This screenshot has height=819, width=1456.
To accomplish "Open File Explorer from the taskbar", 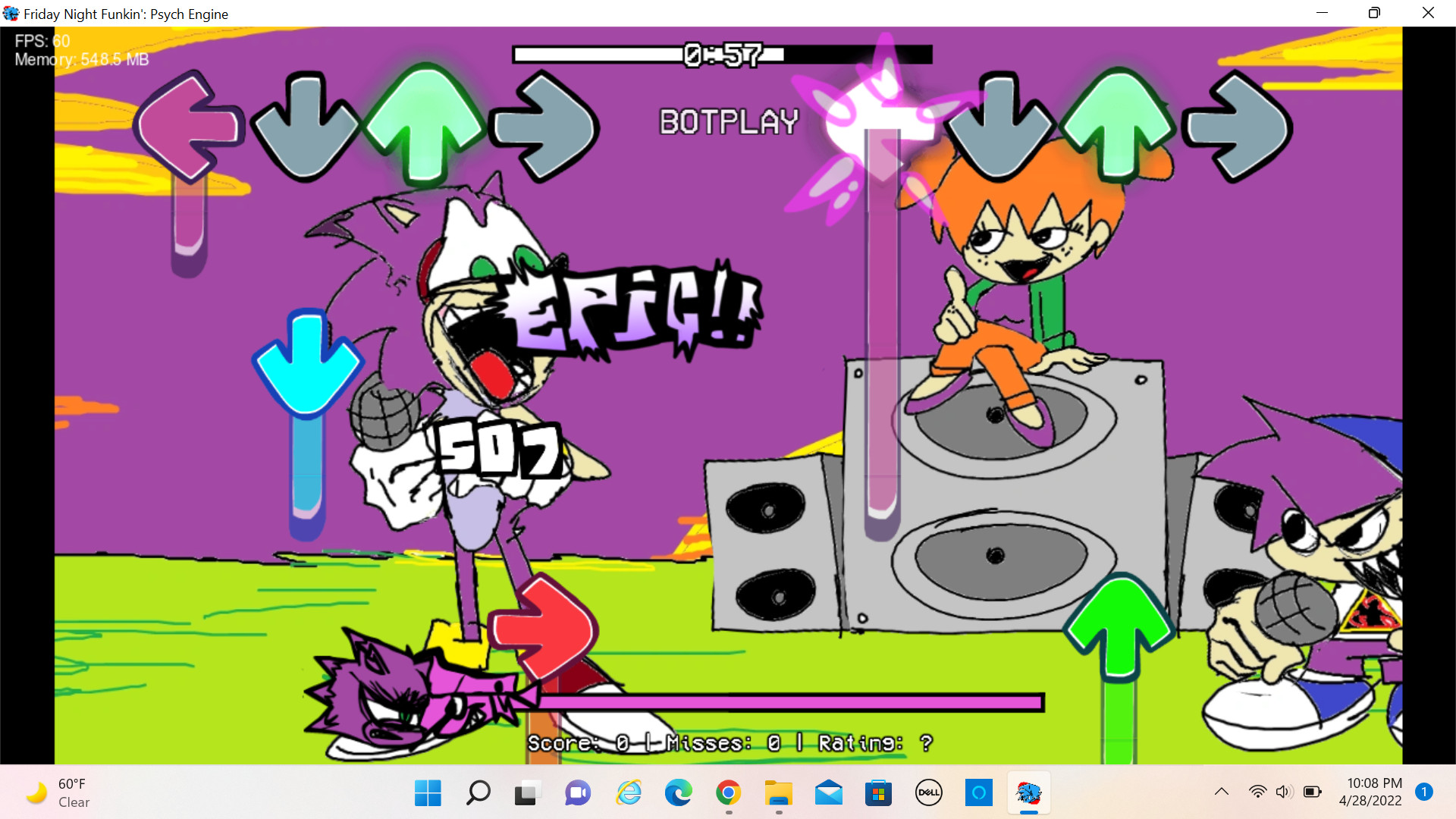I will 778,793.
